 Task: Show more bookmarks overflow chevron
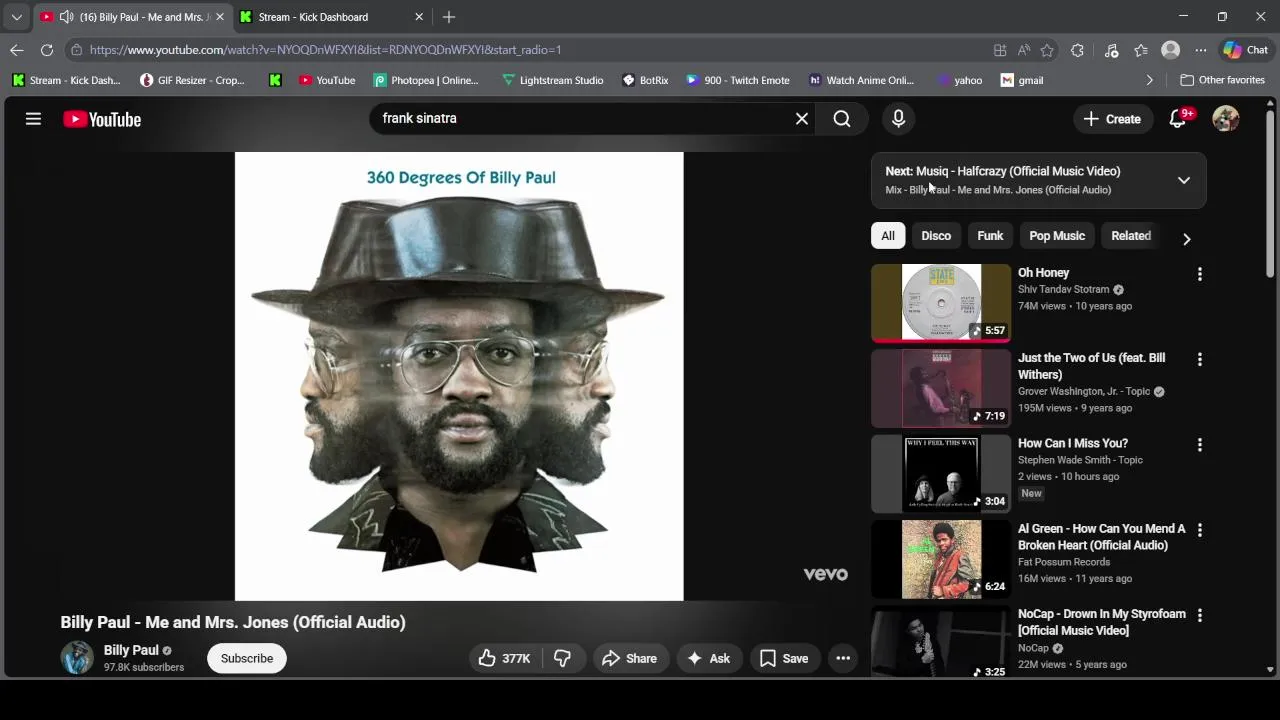point(1149,80)
